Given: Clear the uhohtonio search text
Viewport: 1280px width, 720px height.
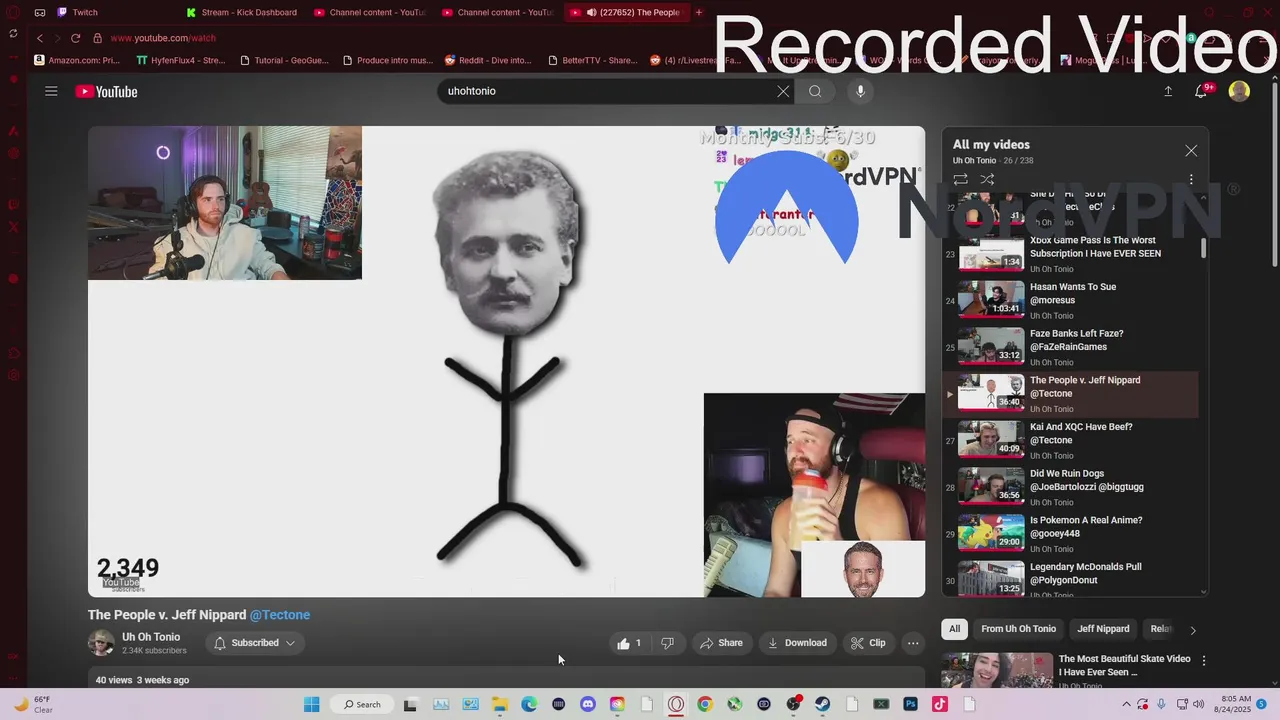Looking at the screenshot, I should [x=783, y=91].
